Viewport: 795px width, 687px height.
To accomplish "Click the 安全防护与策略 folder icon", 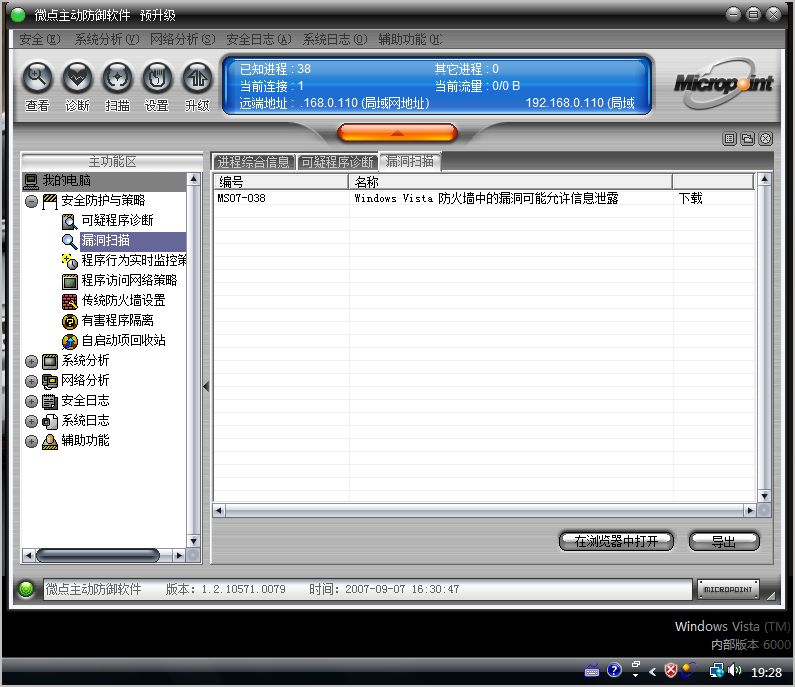I will tap(50, 201).
